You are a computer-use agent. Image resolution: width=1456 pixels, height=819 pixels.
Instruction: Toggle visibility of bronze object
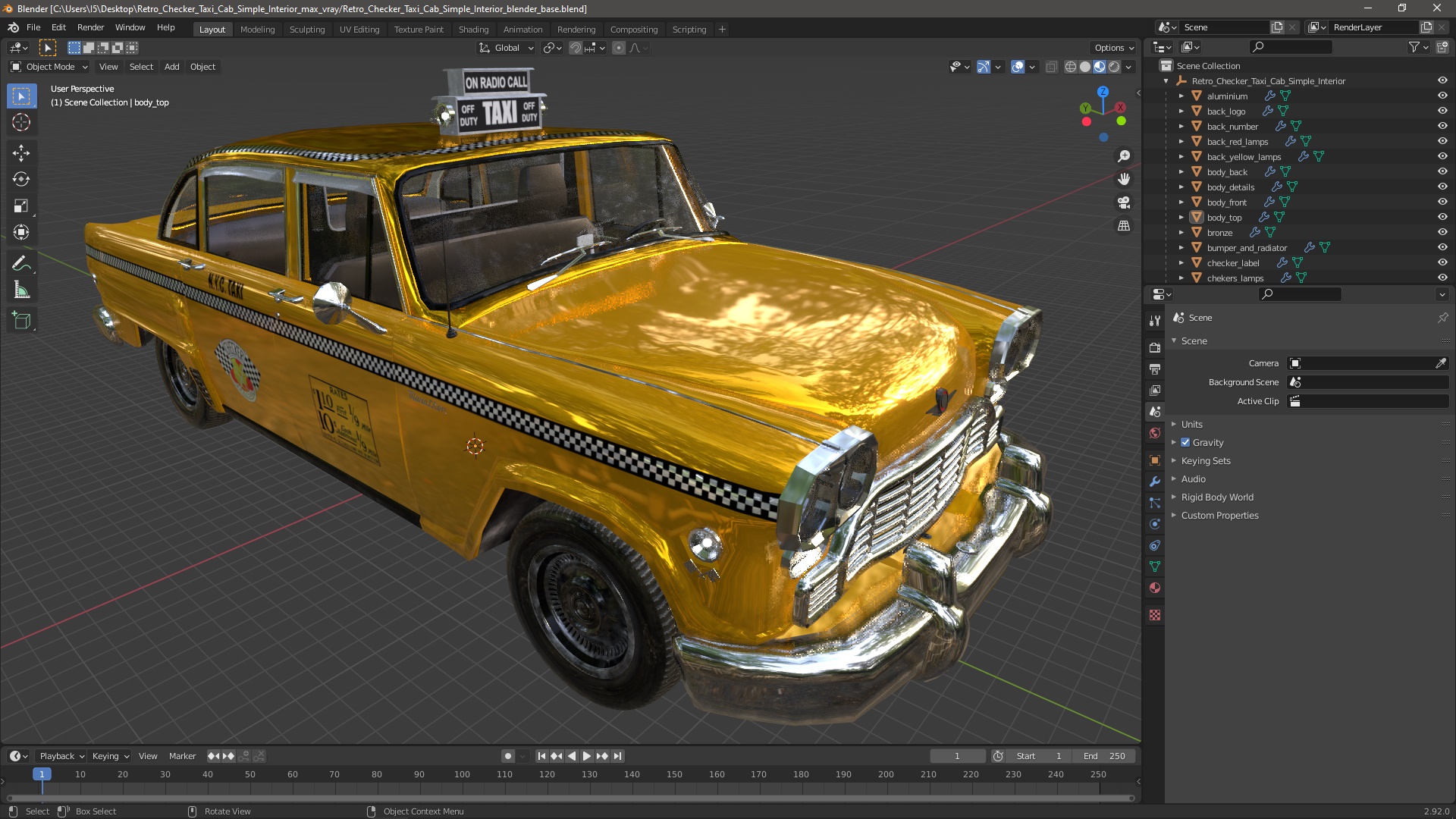pos(1442,232)
